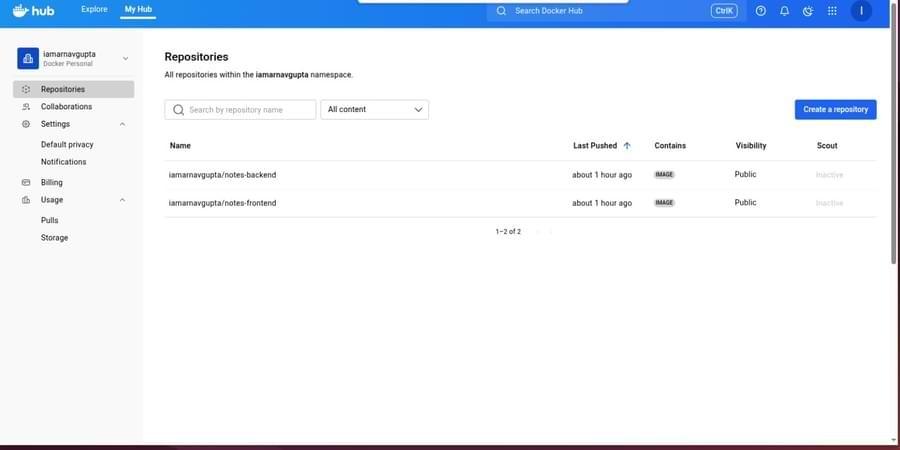Click the Usage chart icon
Viewport: 900px width, 450px height.
coord(25,200)
